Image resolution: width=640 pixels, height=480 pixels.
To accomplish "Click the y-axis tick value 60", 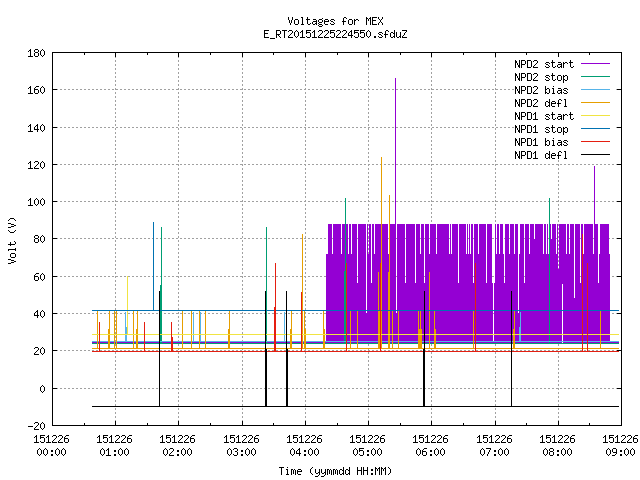I will click(39, 277).
